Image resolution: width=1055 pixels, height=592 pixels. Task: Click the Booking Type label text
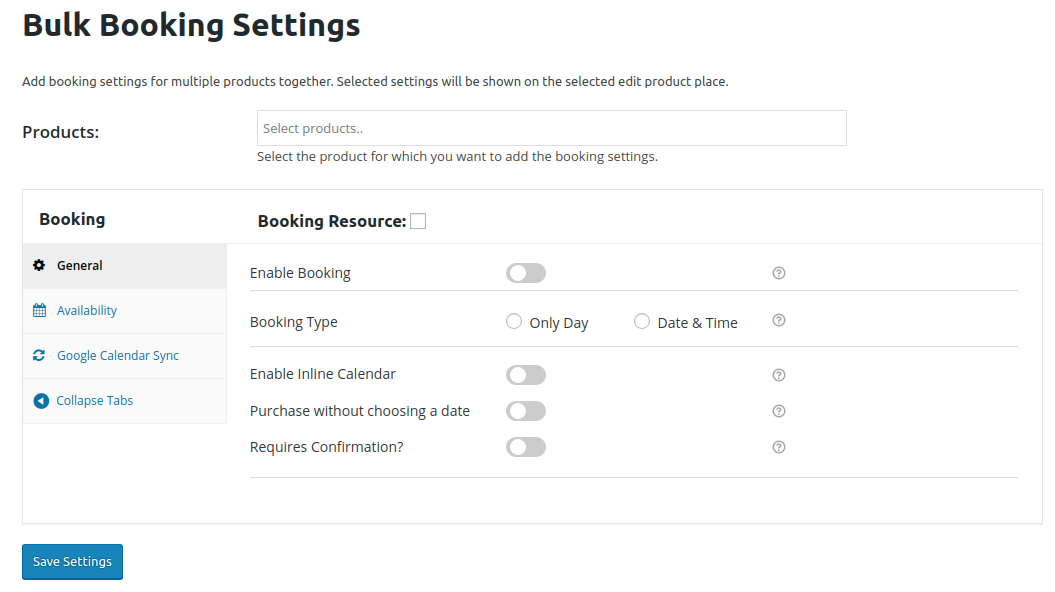click(293, 322)
